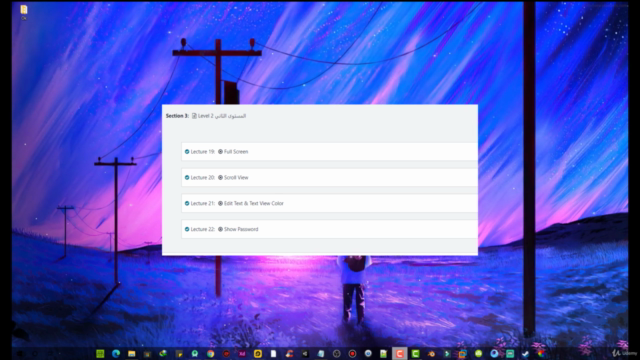Click the completed checkmark on Lecture 20
The image size is (640, 360).
187,178
